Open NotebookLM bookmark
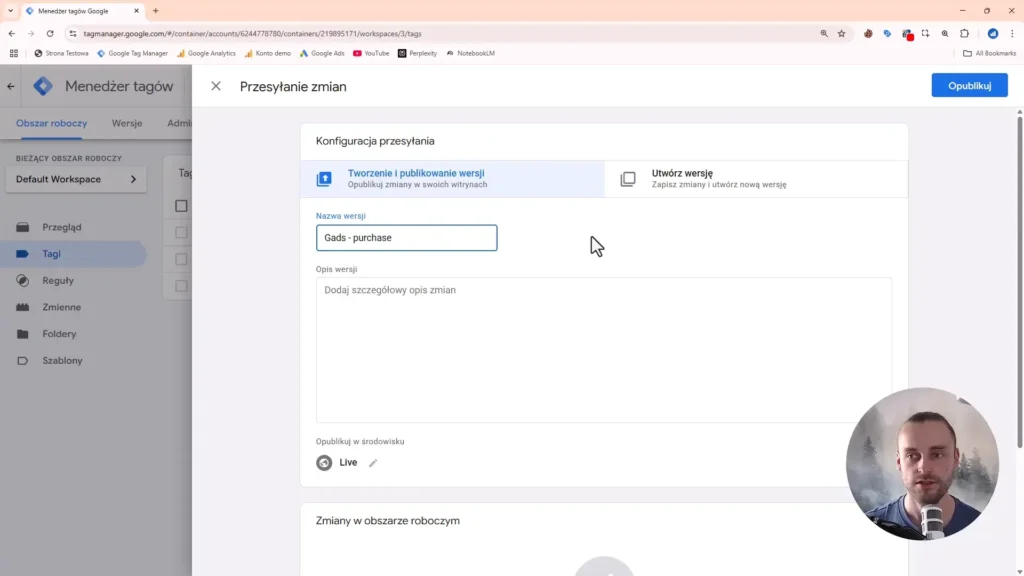The image size is (1024, 576). pyautogui.click(x=471, y=54)
